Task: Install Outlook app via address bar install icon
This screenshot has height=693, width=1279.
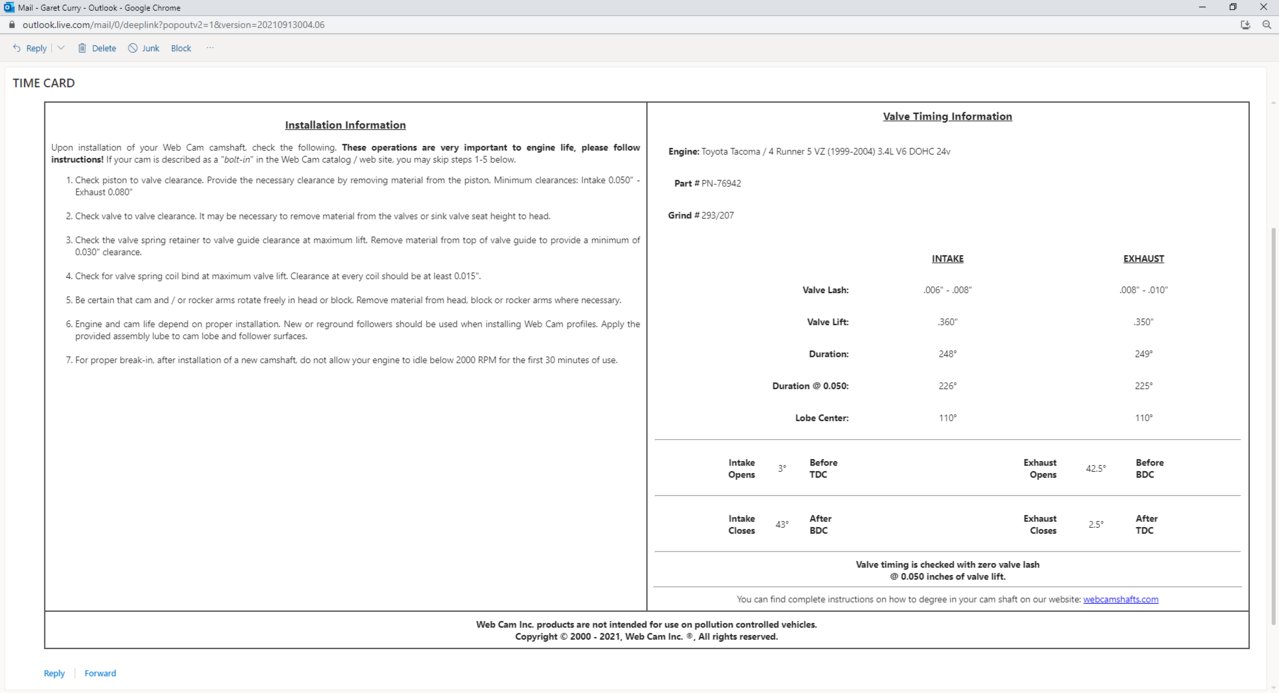Action: [1245, 24]
